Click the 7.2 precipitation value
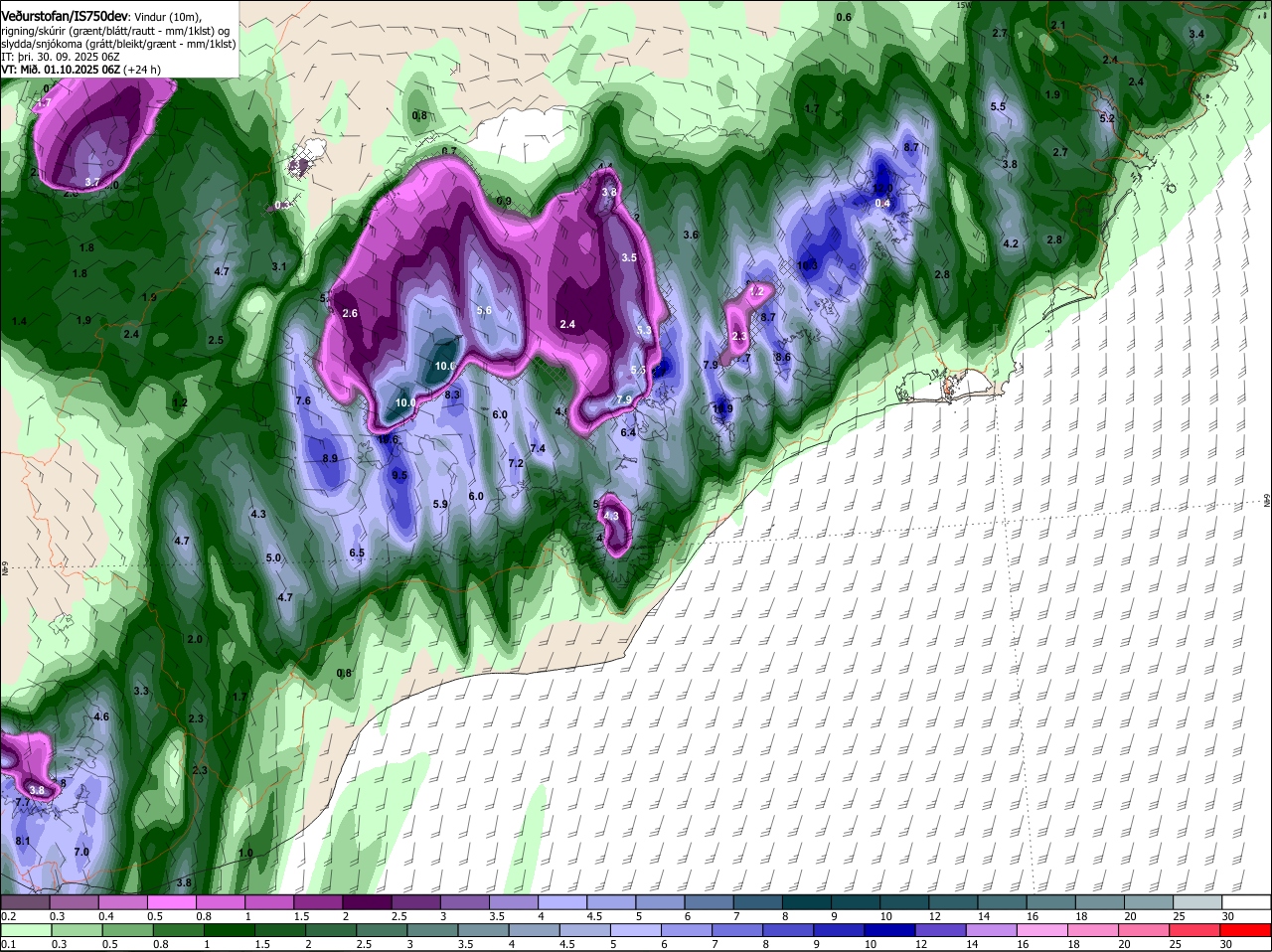The height and width of the screenshot is (952, 1272). [516, 464]
